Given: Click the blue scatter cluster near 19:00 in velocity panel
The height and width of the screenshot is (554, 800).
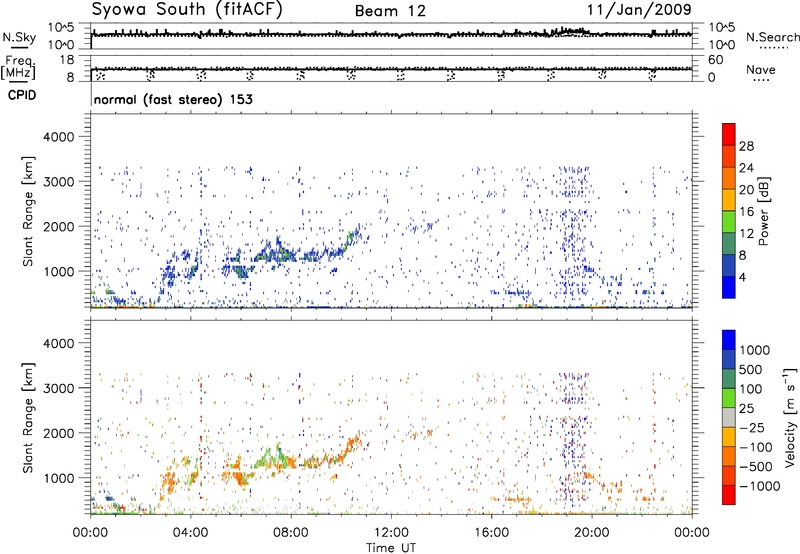Looking at the screenshot, I should [573, 439].
